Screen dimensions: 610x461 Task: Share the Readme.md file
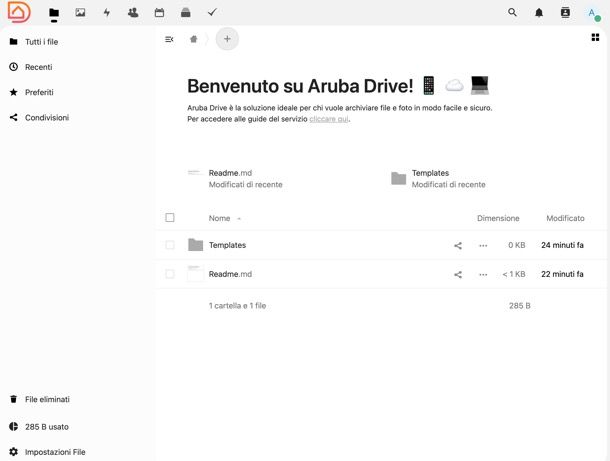pos(458,274)
